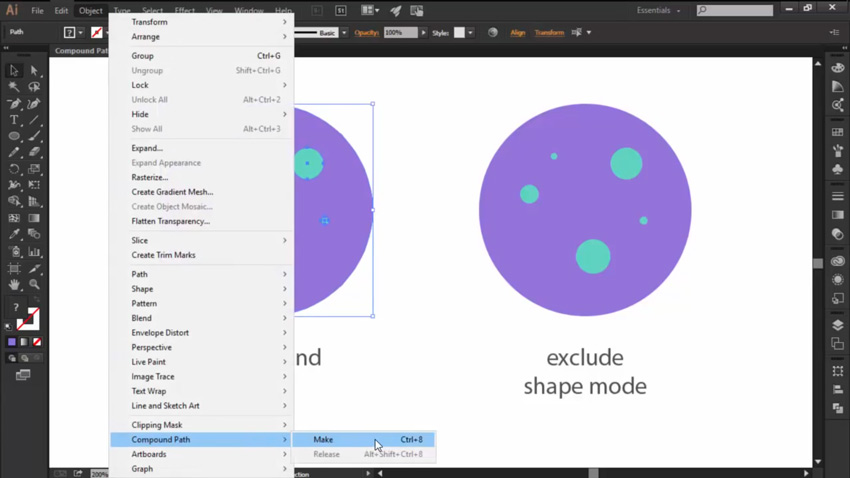Choose Make in Compound Path submenu
The width and height of the screenshot is (850, 478).
pos(364,440)
